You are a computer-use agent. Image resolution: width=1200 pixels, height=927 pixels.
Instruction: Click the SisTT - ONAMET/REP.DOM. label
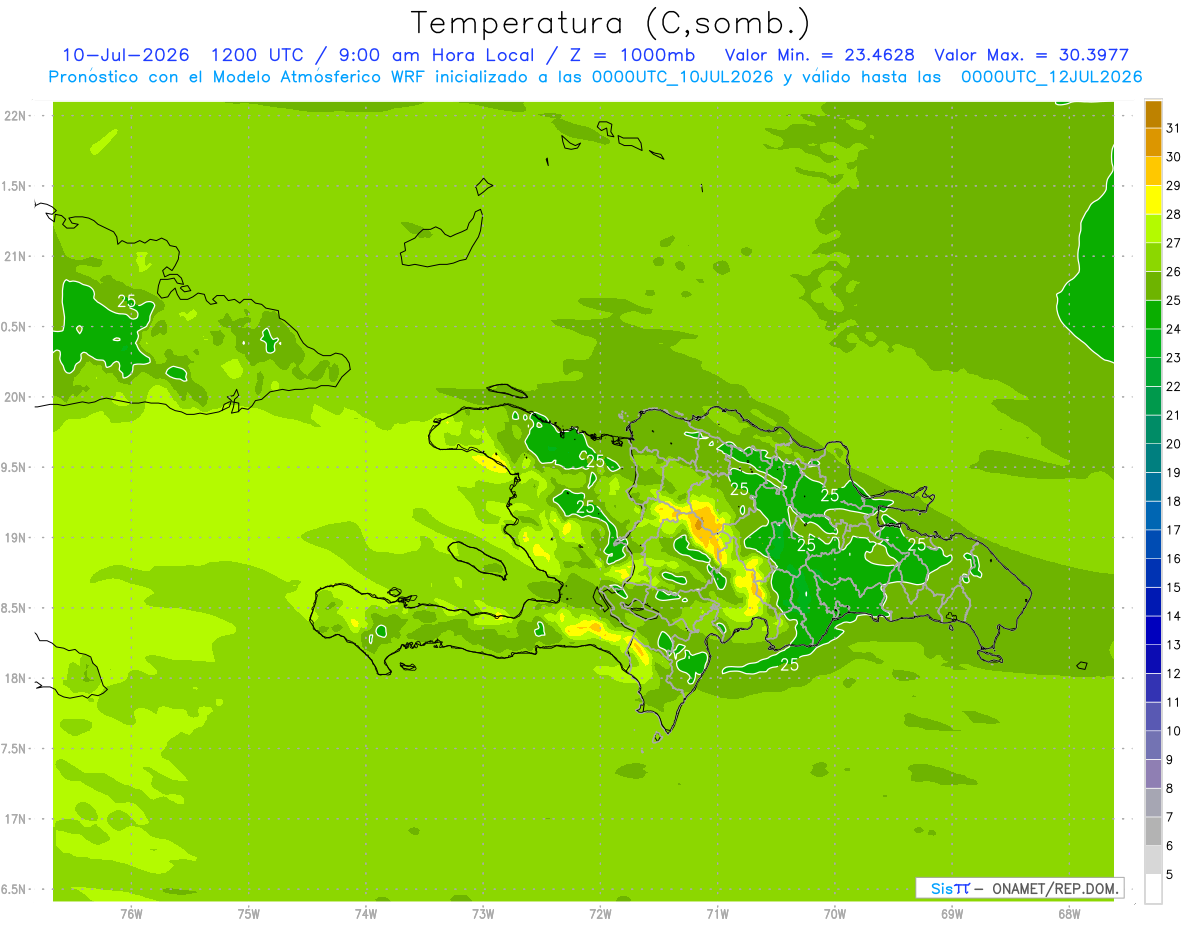(x=1019, y=888)
